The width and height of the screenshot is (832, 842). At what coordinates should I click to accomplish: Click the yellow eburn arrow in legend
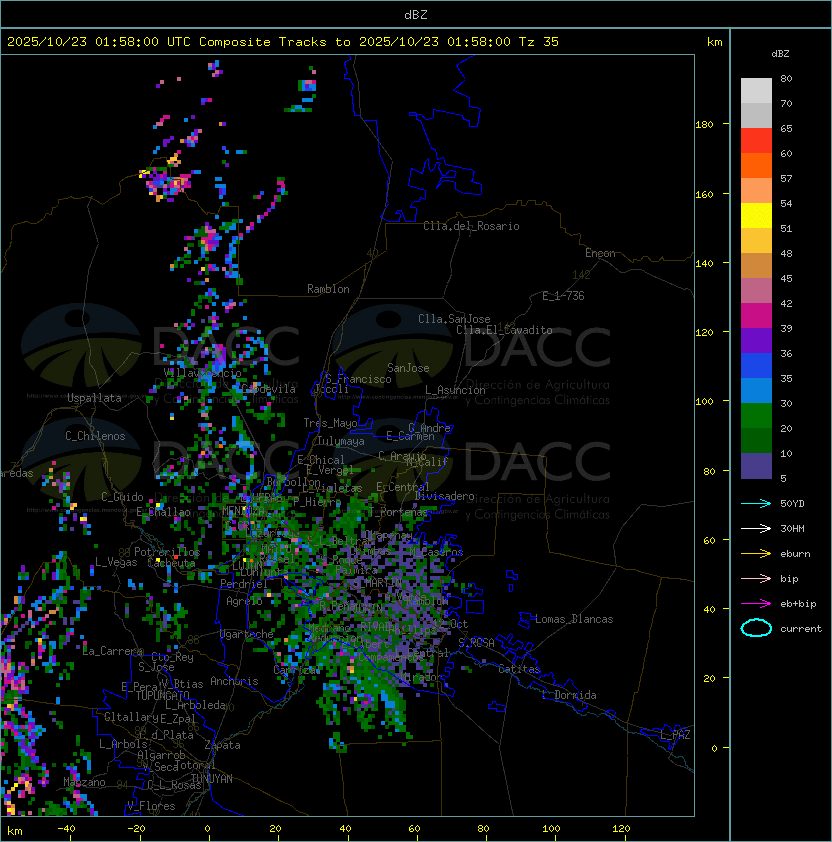pyautogui.click(x=756, y=554)
